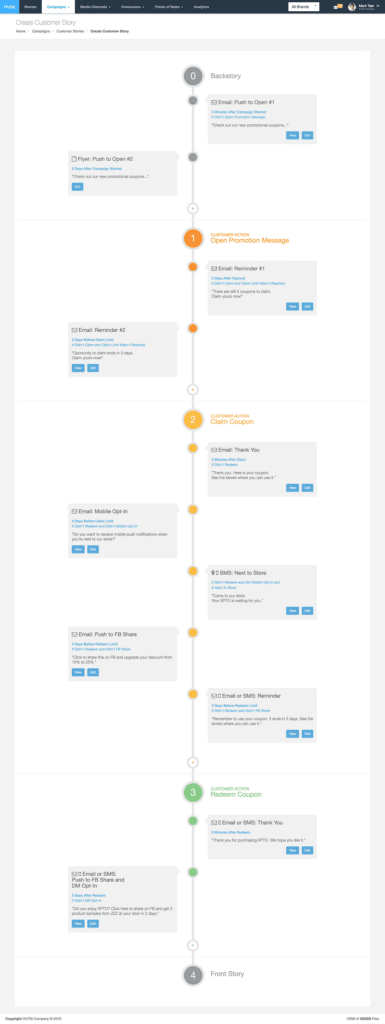Screen dimensions: 385x1024
Task: Click the plus circle below the Redeem Coupon section
Action: pos(192,944)
